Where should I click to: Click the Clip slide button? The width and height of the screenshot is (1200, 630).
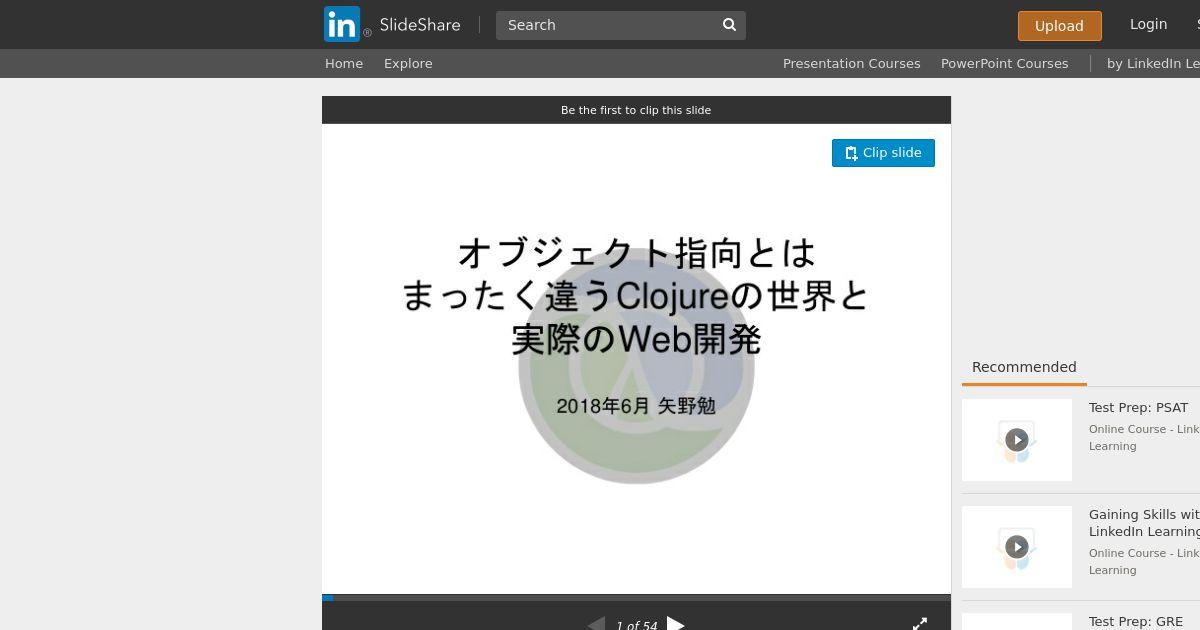(883, 153)
